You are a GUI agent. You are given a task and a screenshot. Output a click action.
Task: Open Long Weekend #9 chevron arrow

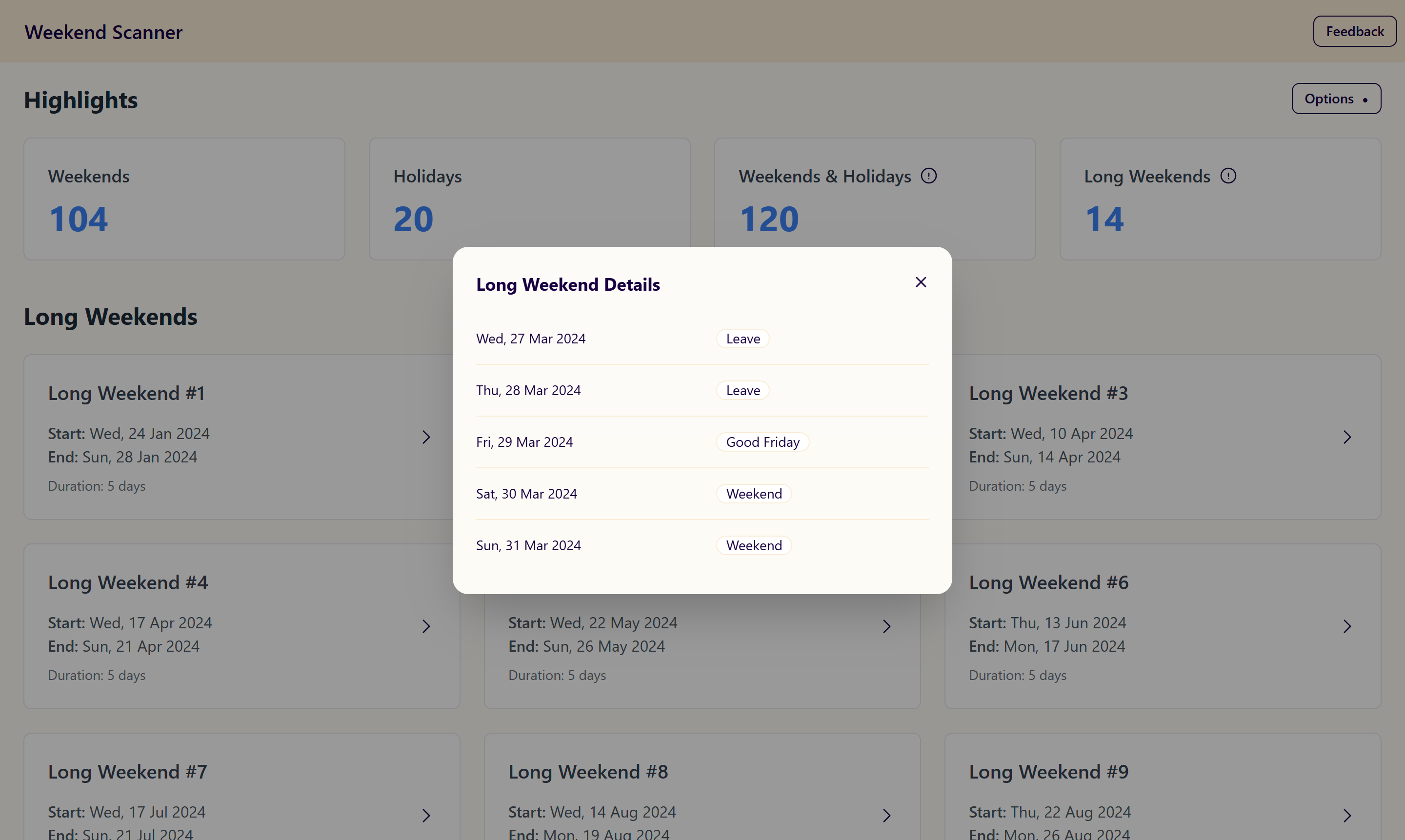(1347, 815)
